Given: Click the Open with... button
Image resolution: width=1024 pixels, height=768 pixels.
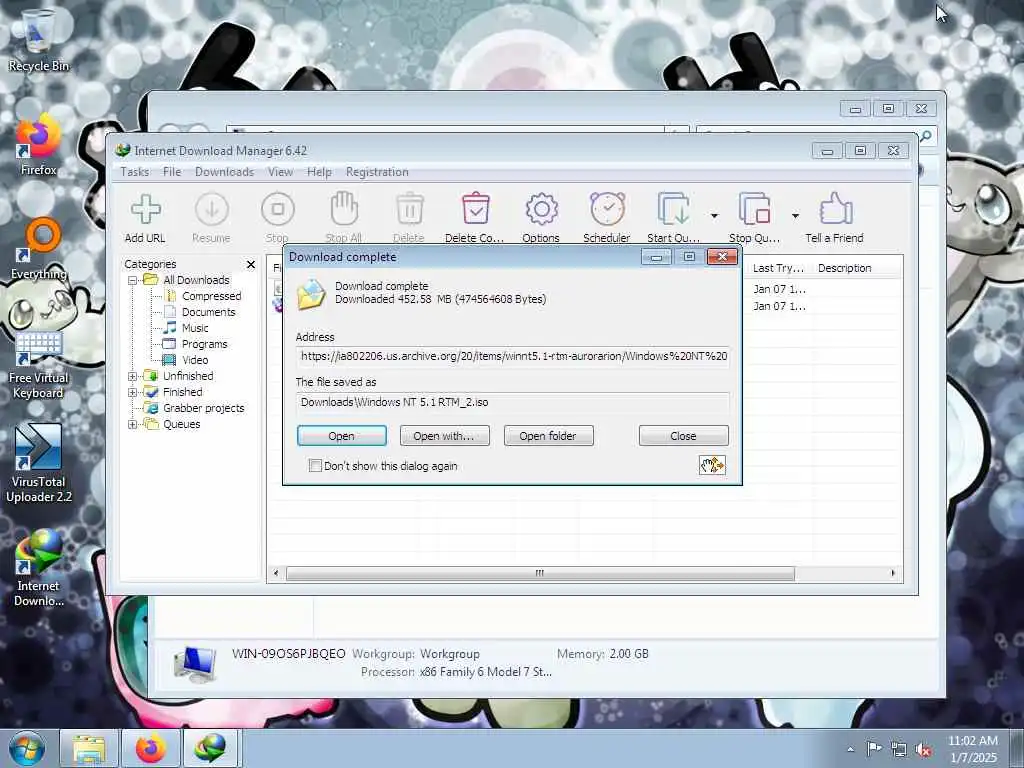Looking at the screenshot, I should click(444, 436).
